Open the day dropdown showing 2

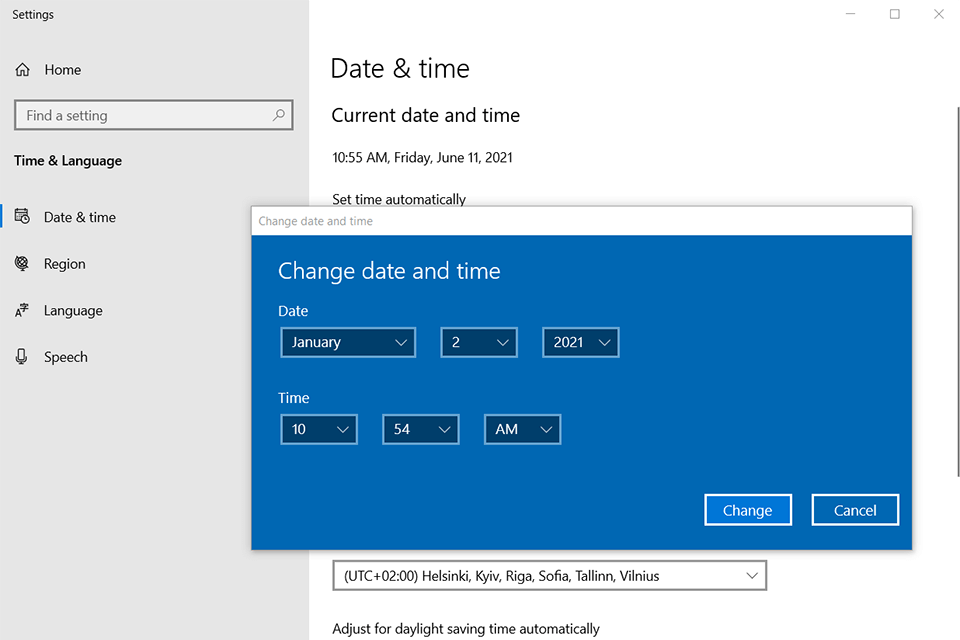point(479,342)
